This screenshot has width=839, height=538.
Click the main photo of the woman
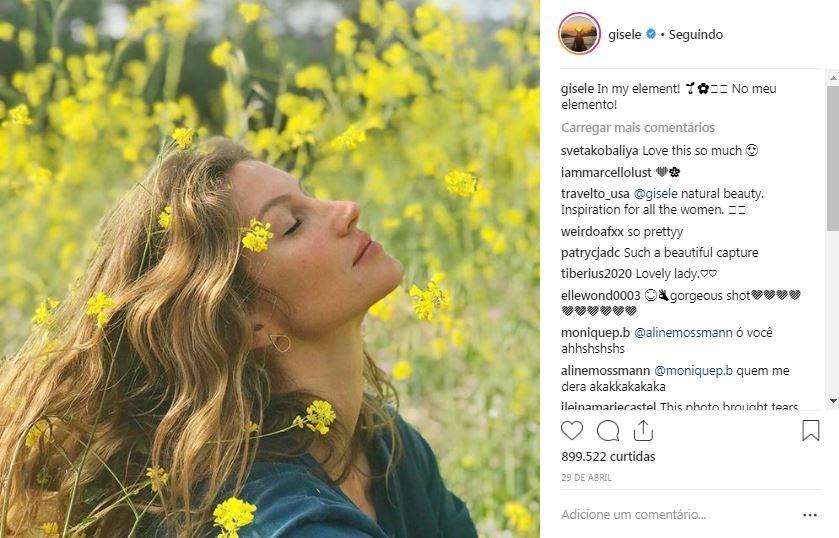click(270, 269)
